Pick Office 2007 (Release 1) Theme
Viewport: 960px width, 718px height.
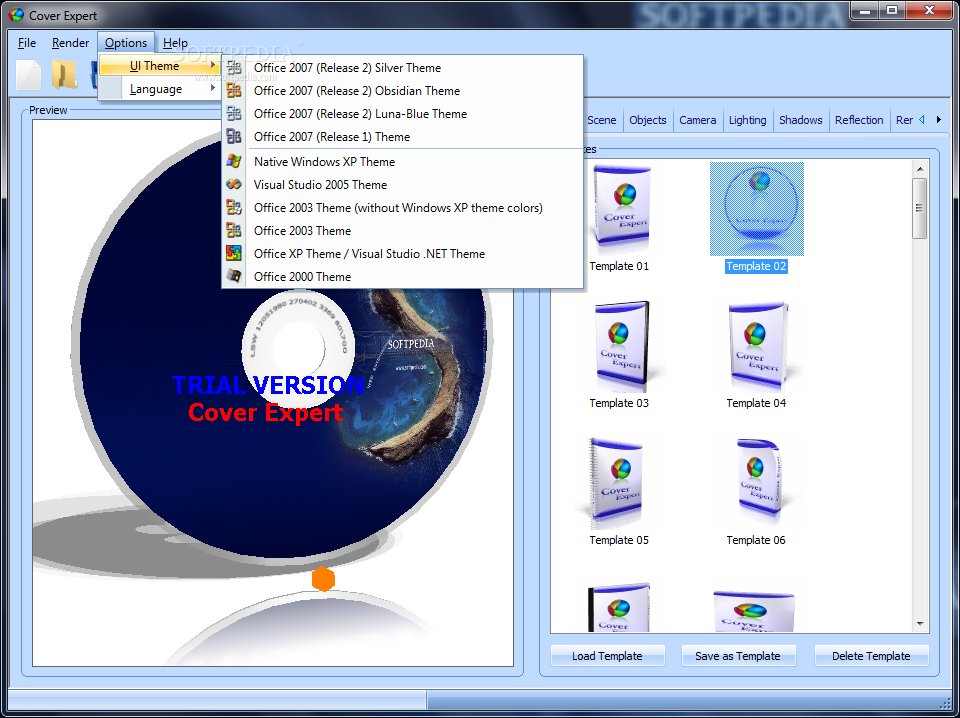[x=402, y=136]
